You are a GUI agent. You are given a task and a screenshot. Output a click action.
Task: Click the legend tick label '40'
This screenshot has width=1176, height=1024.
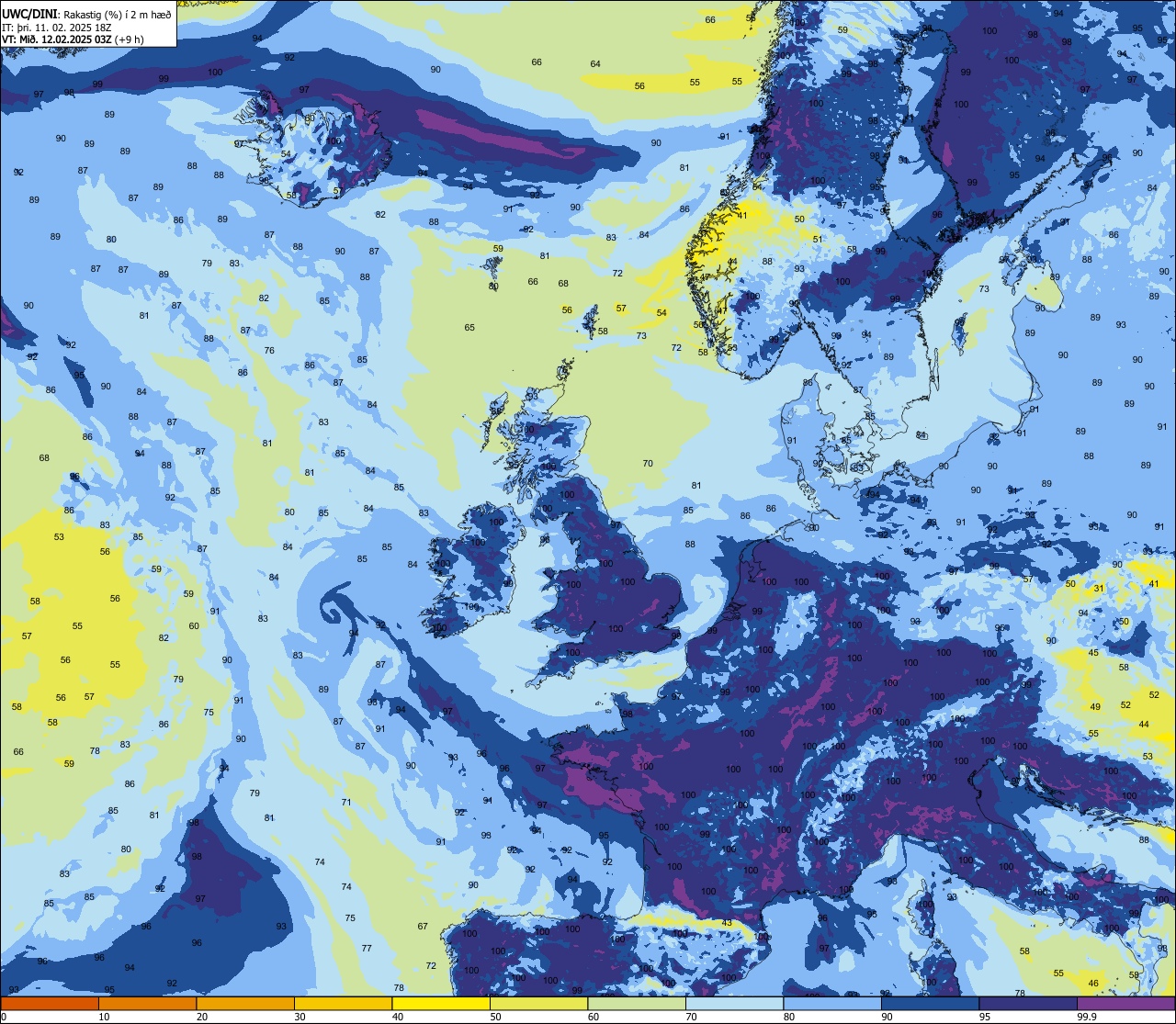pos(398,1017)
